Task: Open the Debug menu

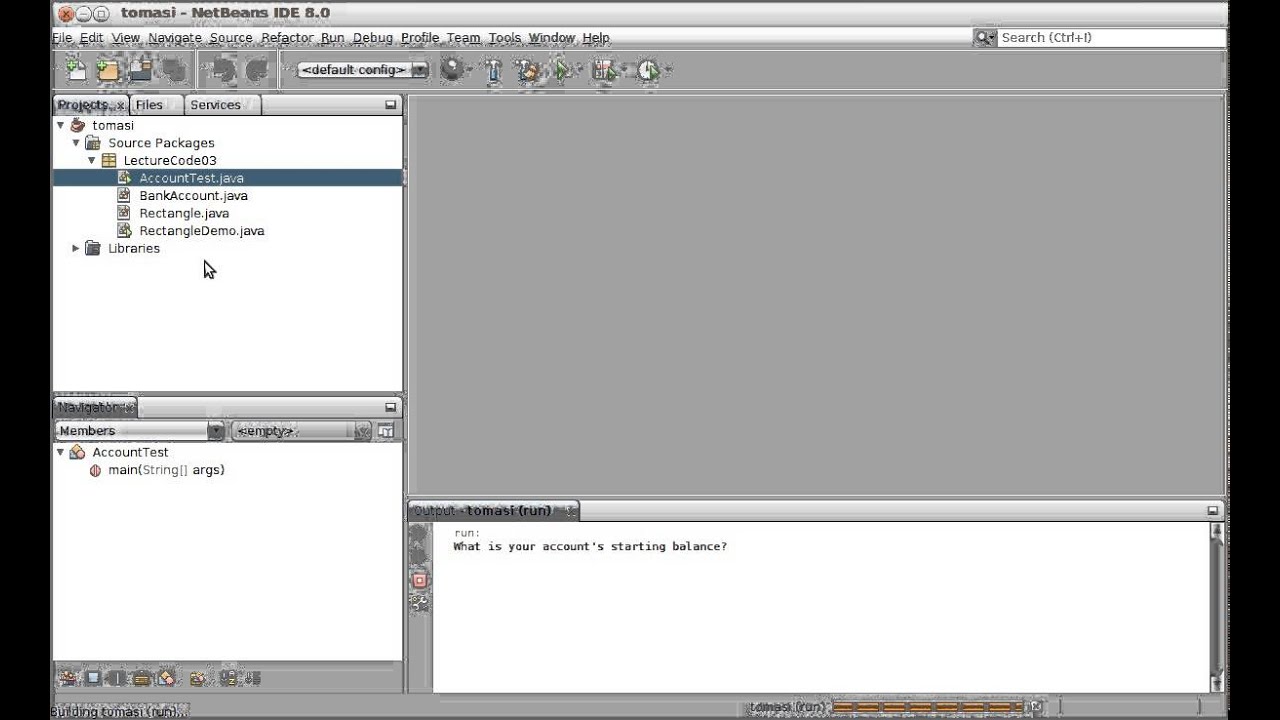Action: pyautogui.click(x=373, y=38)
